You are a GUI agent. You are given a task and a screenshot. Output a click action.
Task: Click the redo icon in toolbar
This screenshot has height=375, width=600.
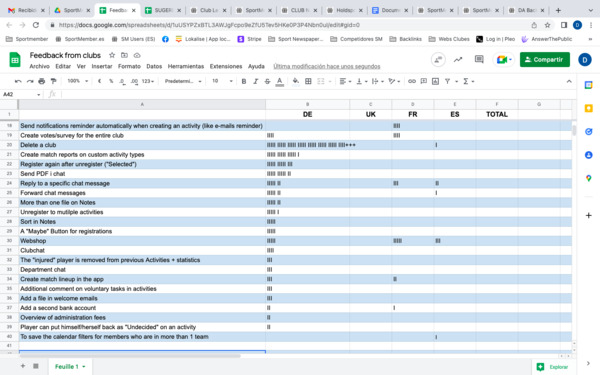click(x=30, y=81)
